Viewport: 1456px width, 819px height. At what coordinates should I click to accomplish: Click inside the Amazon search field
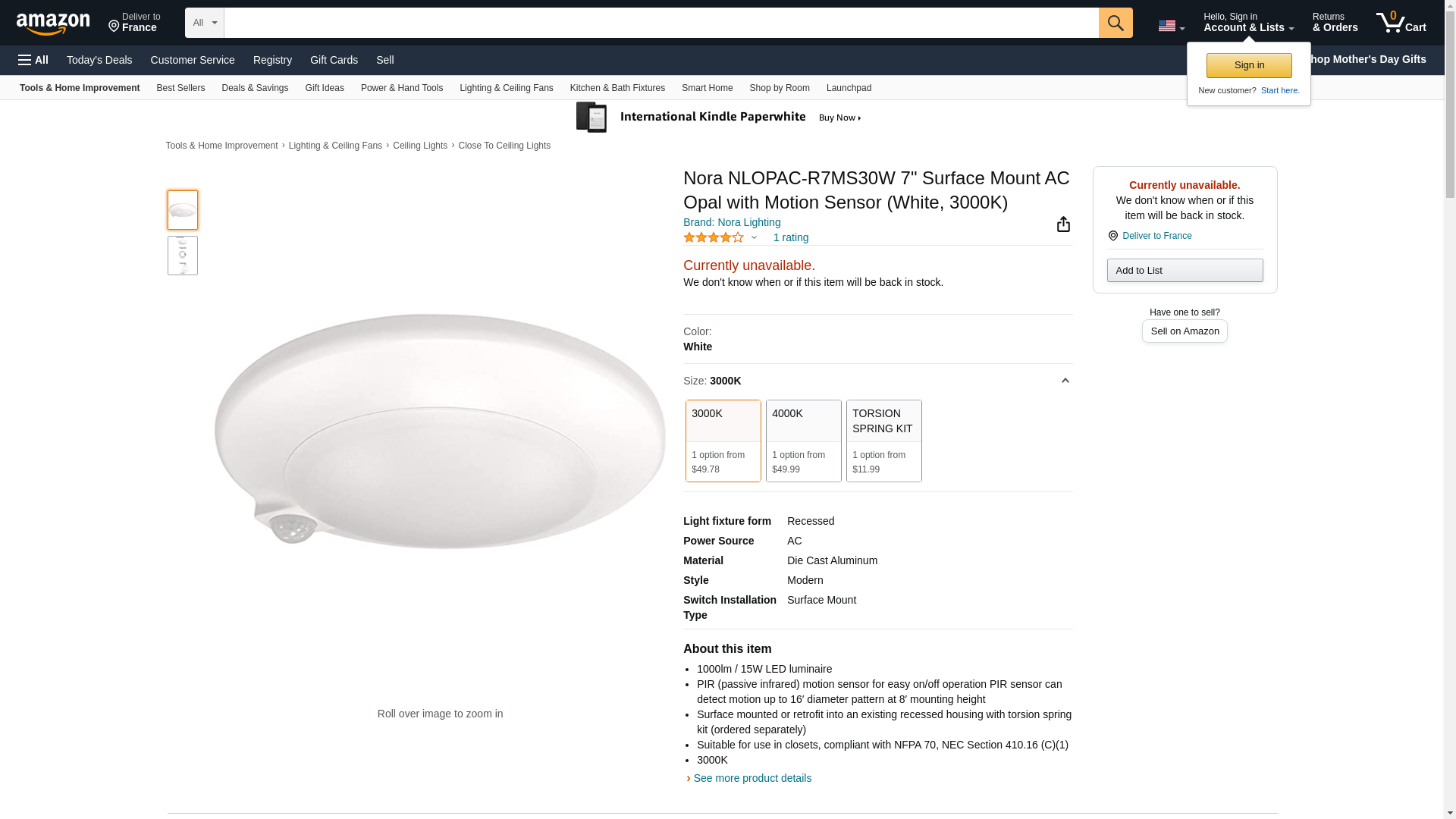661,23
